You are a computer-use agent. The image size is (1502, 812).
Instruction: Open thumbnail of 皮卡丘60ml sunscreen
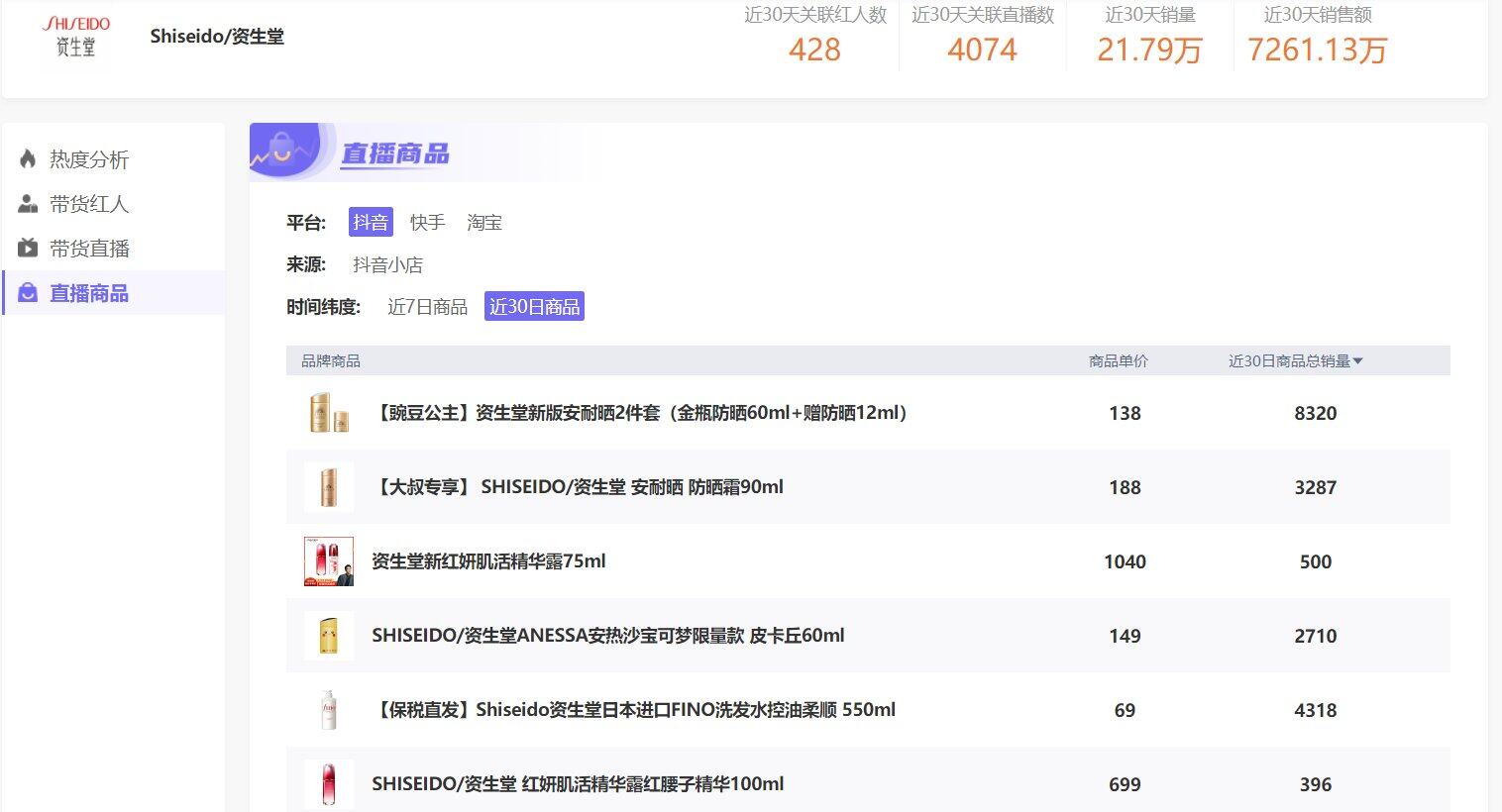(x=329, y=636)
